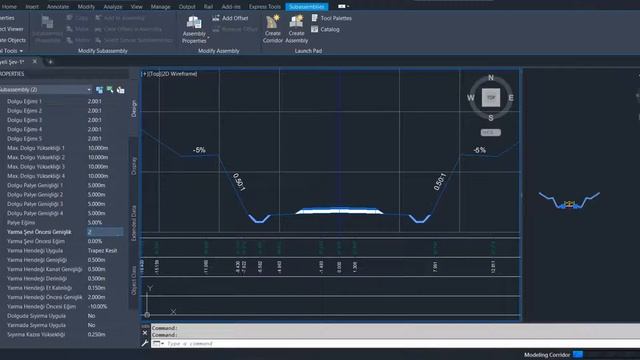Click the Add to Assembly tool
This screenshot has height=360, width=640.
point(120,18)
